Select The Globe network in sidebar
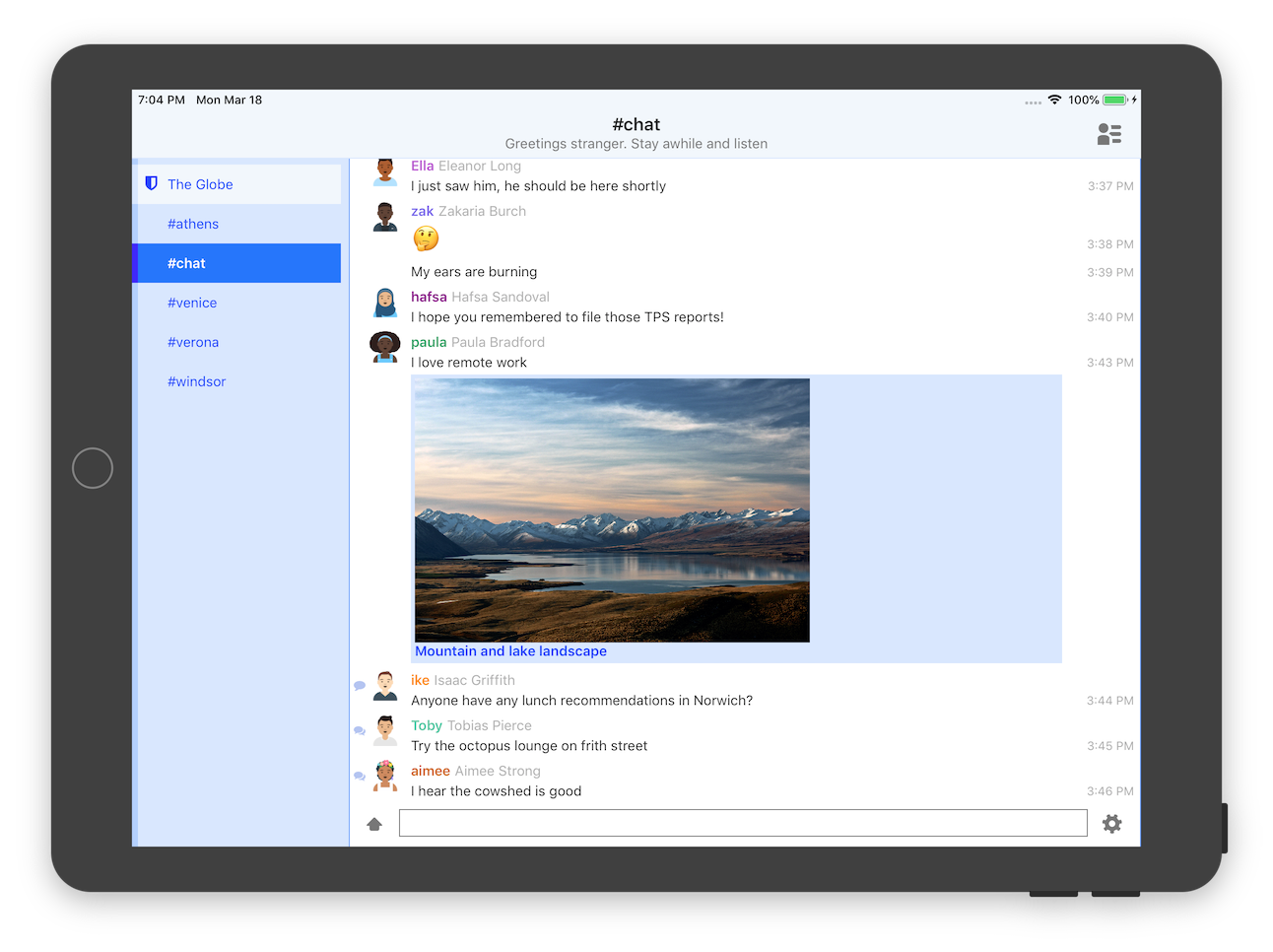 click(x=200, y=184)
